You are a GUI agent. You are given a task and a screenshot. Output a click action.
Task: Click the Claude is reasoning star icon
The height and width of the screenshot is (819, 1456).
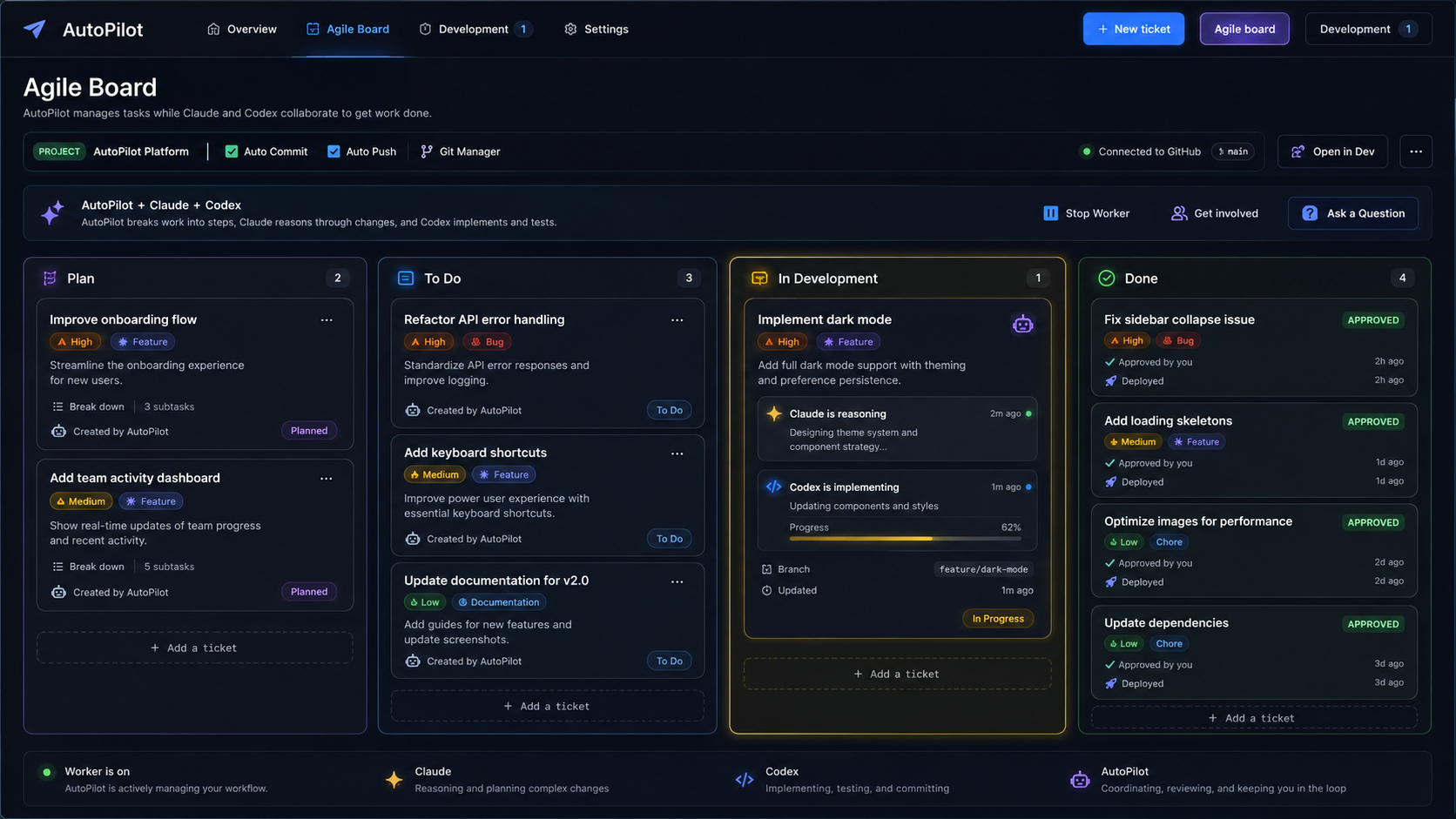(x=774, y=413)
